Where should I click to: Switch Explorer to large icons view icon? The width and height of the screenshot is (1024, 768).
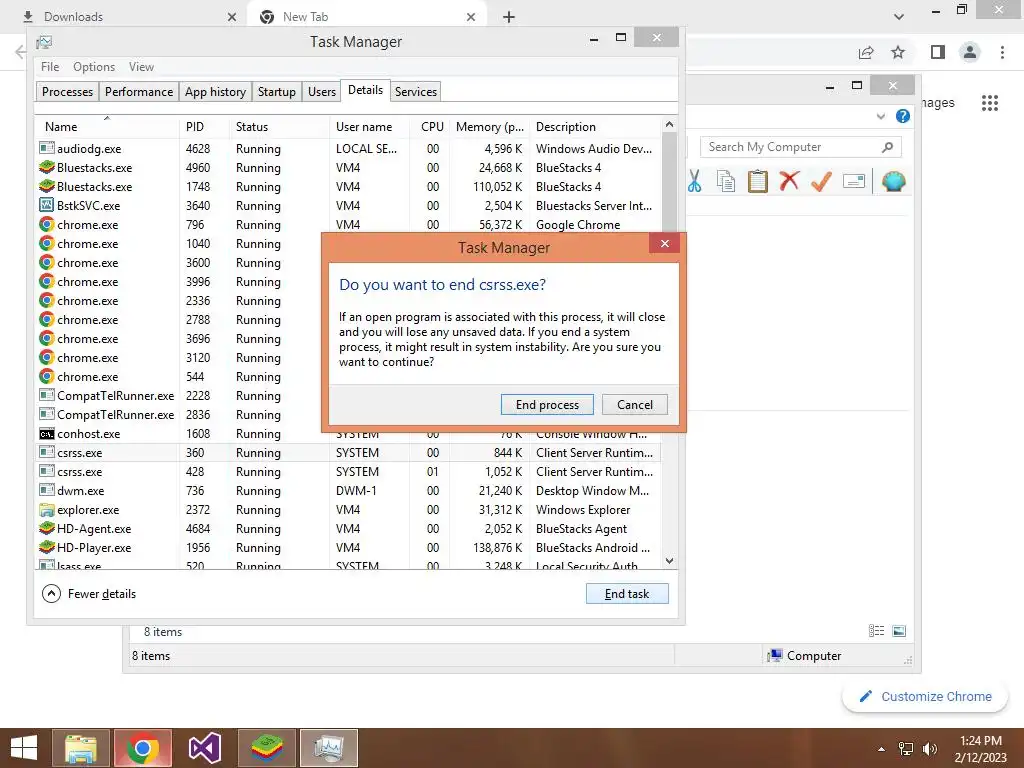[x=899, y=631]
